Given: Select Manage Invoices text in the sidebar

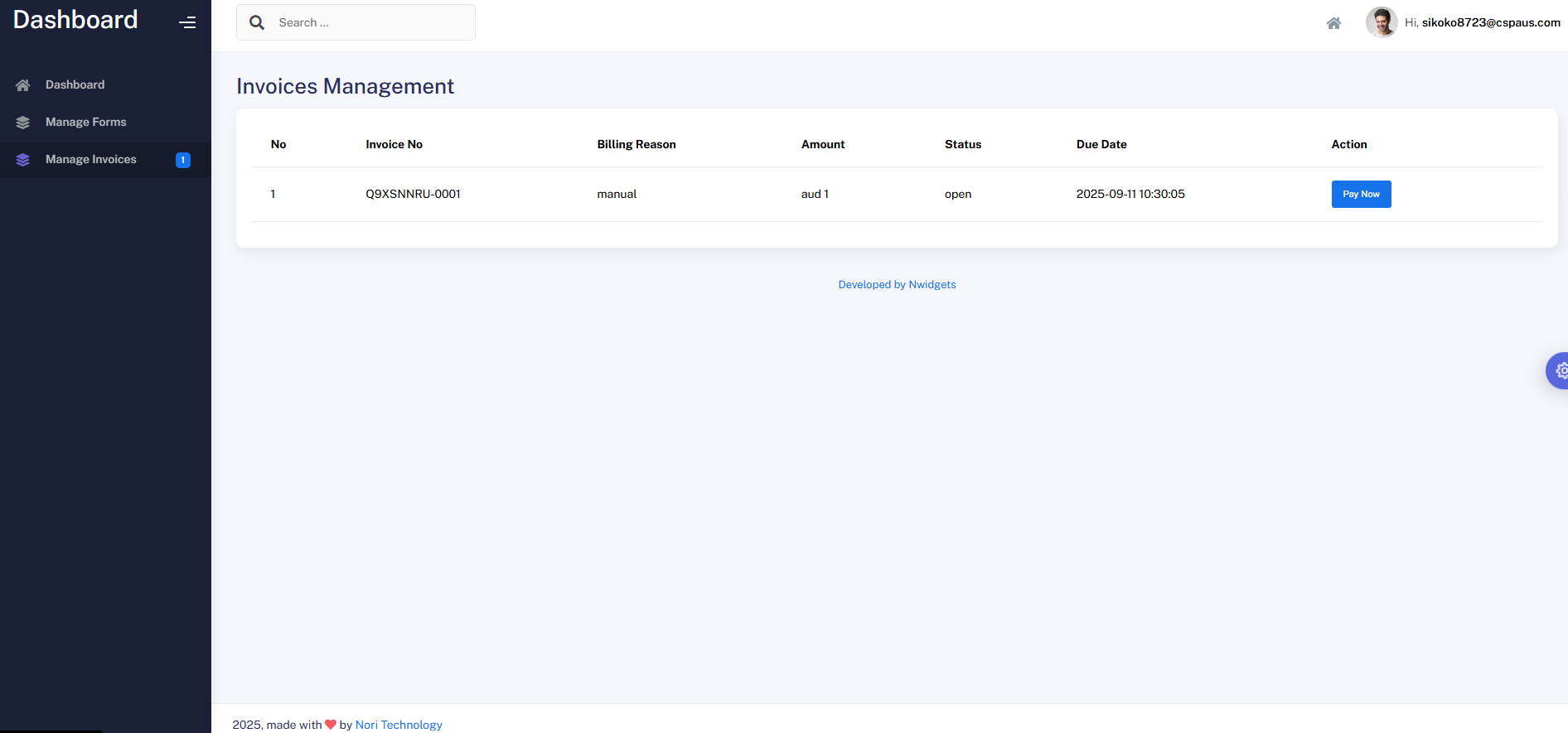Looking at the screenshot, I should [x=91, y=159].
